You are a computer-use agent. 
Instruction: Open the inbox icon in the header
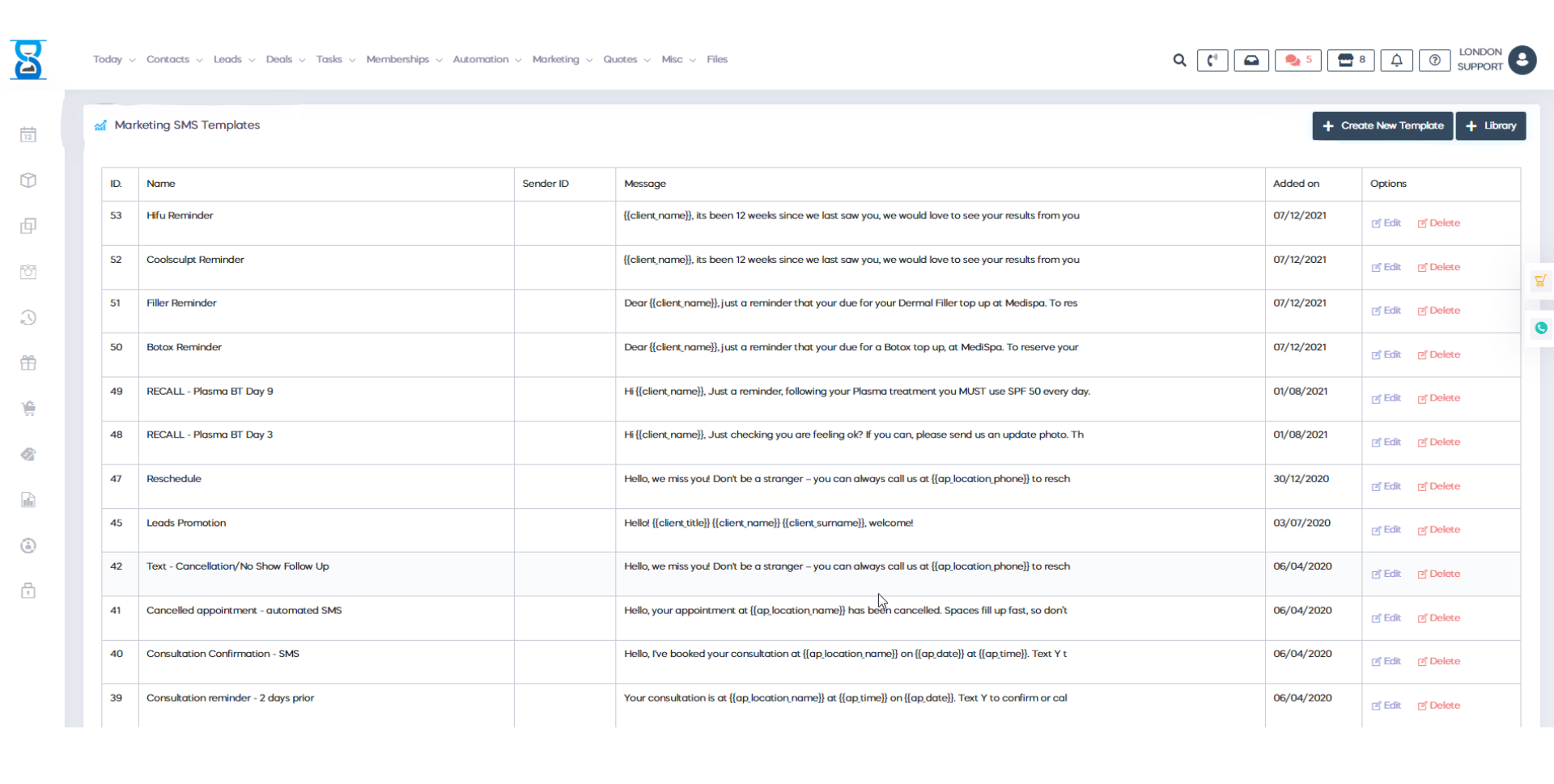(1250, 60)
